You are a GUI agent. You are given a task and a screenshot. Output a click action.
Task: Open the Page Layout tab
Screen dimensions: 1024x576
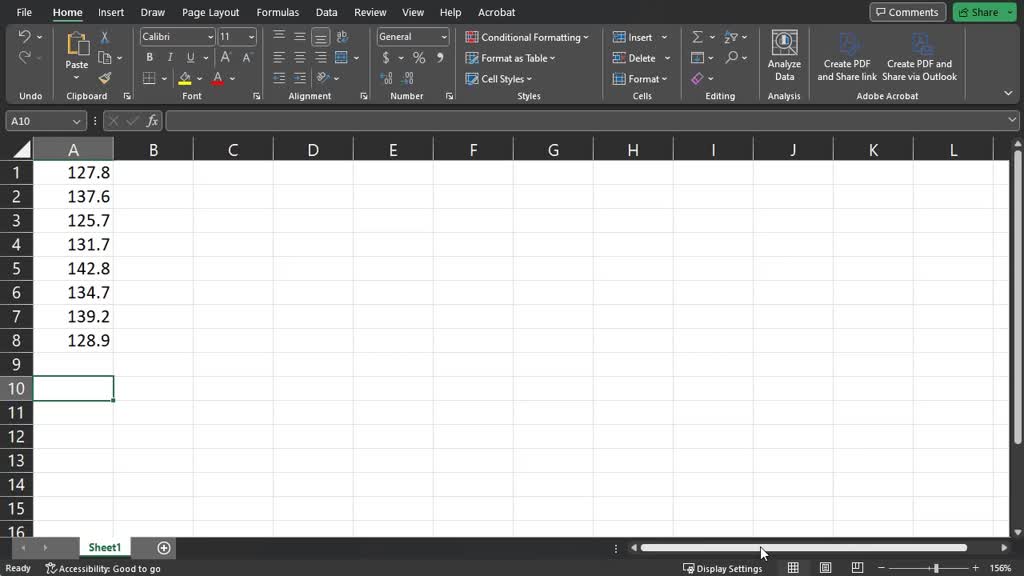click(x=210, y=12)
